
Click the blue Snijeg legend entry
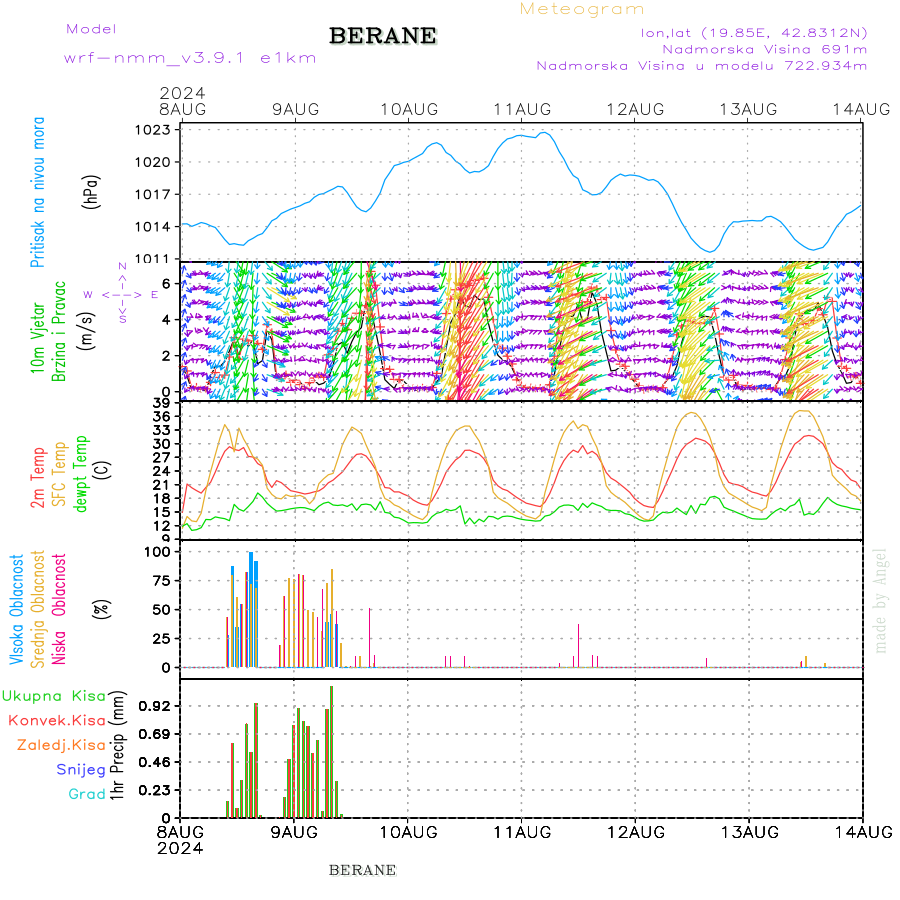(x=81, y=770)
